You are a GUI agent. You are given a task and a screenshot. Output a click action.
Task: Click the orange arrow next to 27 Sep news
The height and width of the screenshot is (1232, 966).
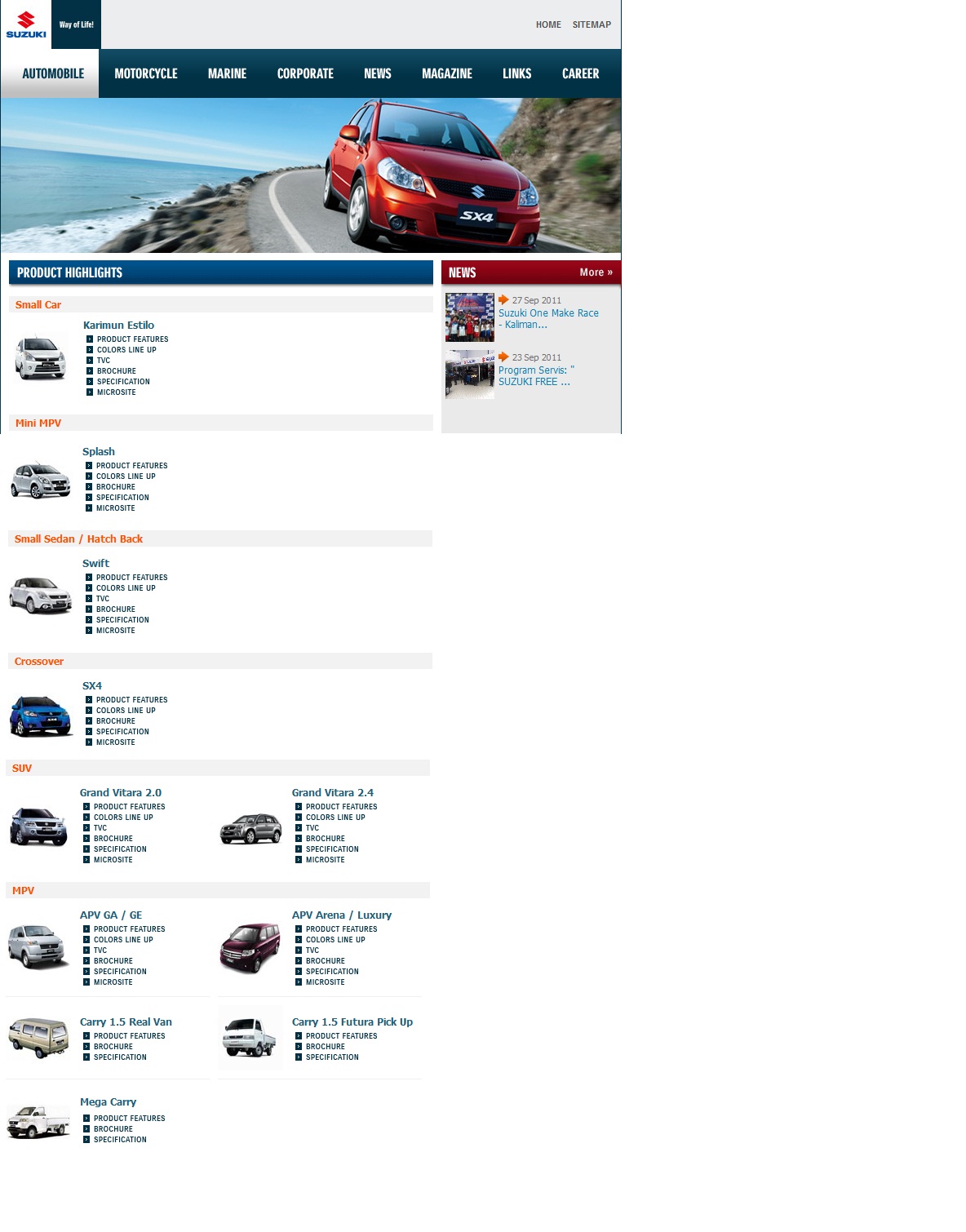[503, 299]
